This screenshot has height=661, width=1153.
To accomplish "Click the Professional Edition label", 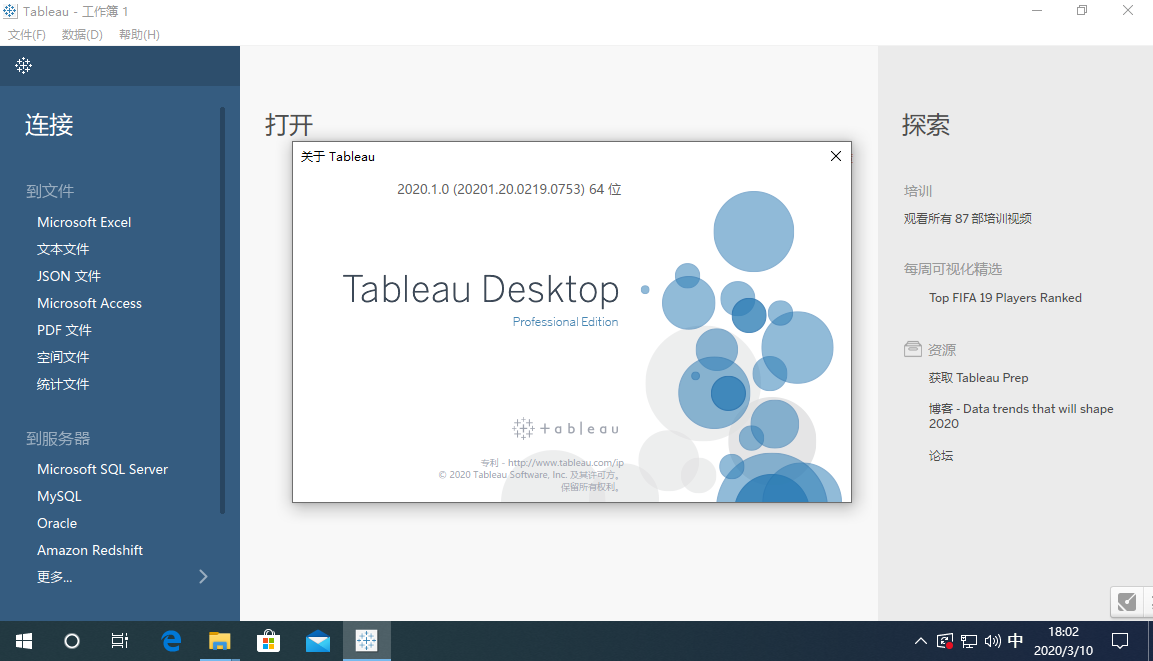I will 565,321.
